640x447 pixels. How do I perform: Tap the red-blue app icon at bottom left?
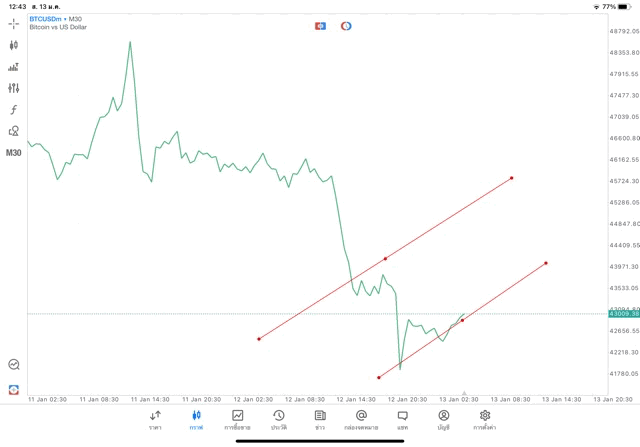point(14,389)
